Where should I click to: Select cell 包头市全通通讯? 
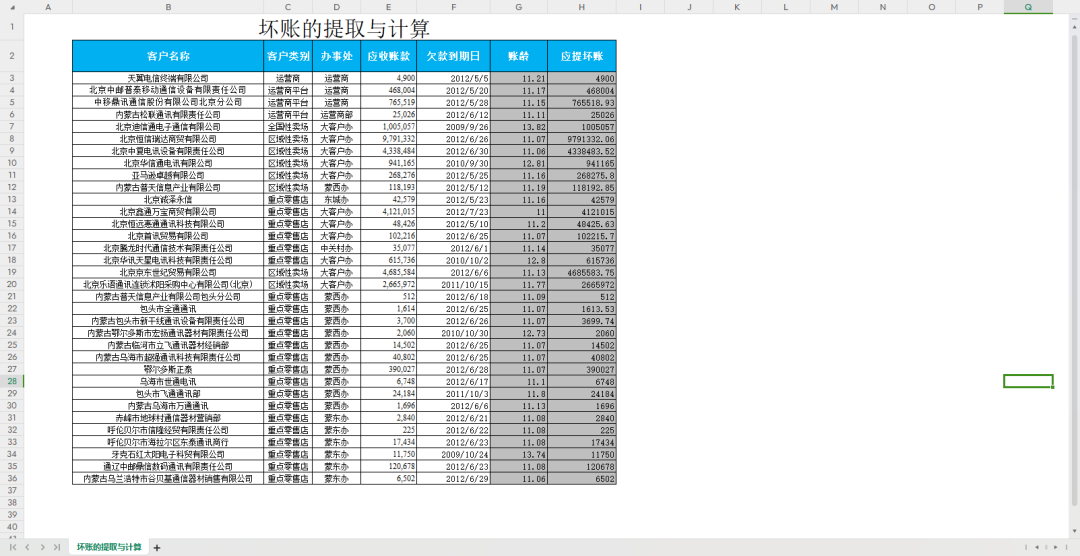click(168, 309)
